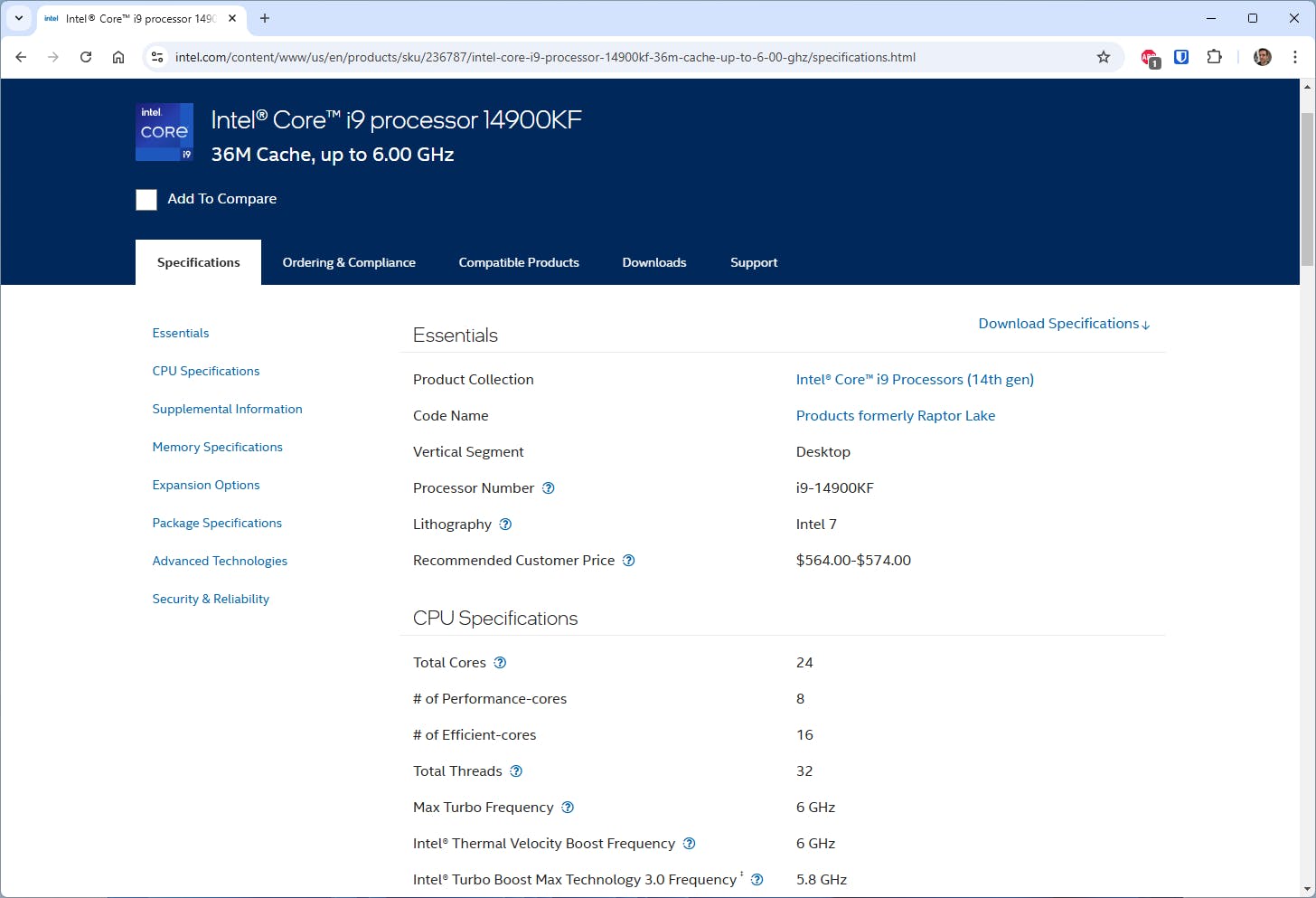The height and width of the screenshot is (898, 1316).
Task: Open the Chrome profile avatar
Action: tap(1263, 57)
